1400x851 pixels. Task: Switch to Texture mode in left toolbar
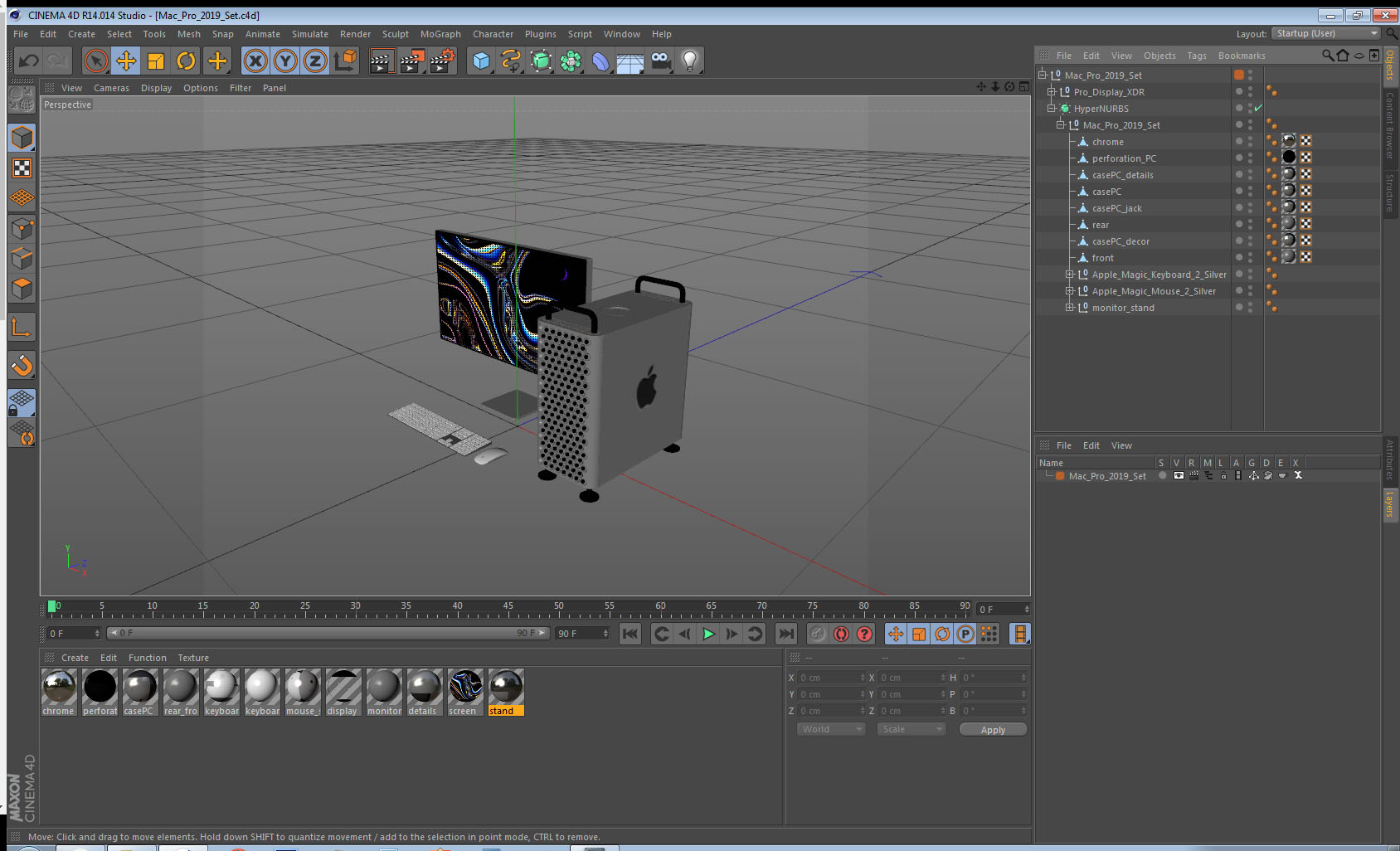pos(22,168)
